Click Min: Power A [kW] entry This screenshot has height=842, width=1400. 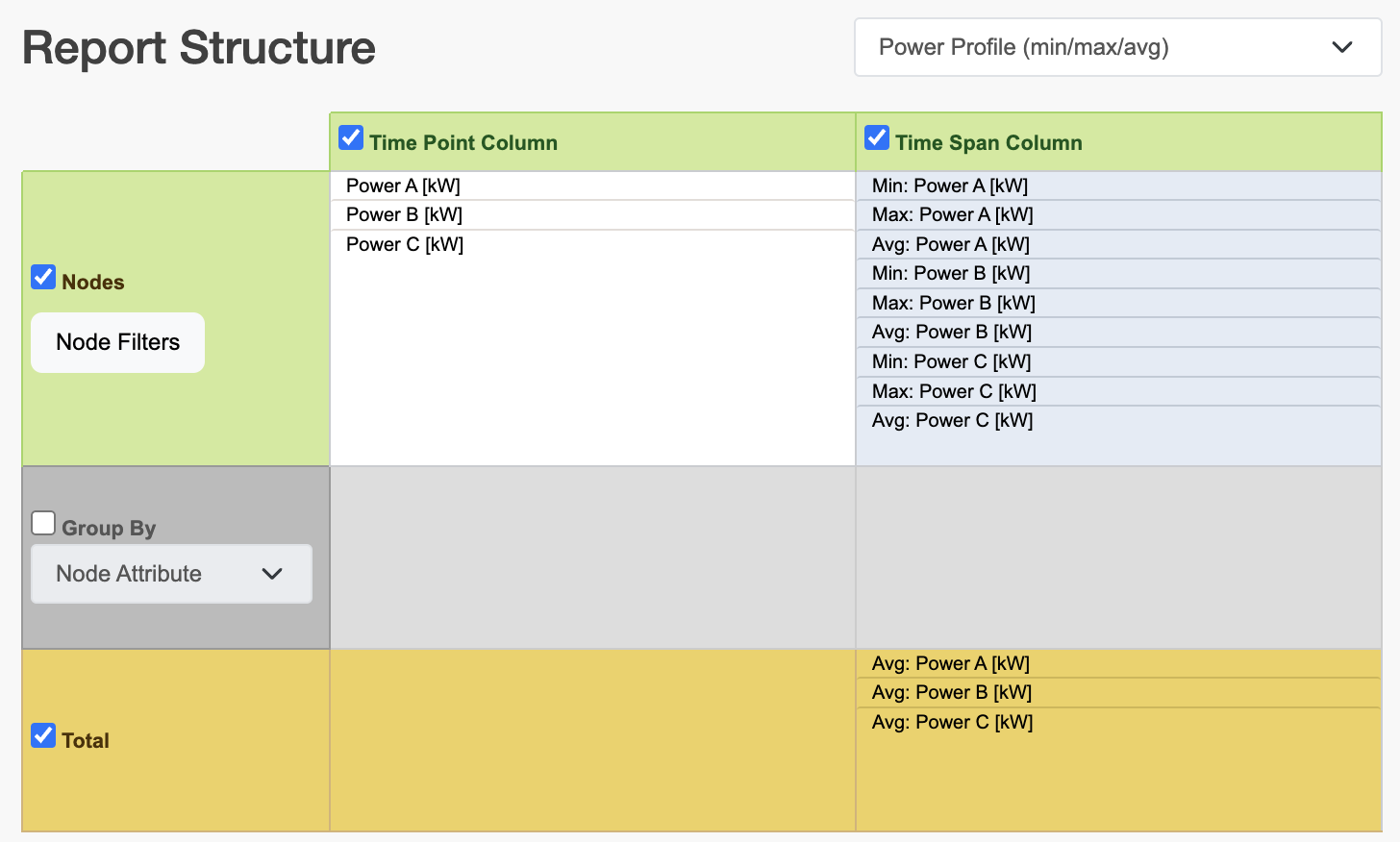click(950, 186)
